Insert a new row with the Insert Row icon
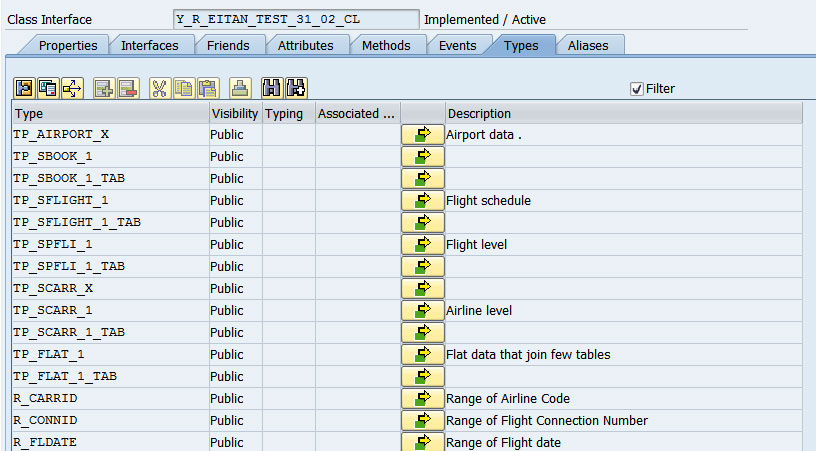 pos(104,88)
